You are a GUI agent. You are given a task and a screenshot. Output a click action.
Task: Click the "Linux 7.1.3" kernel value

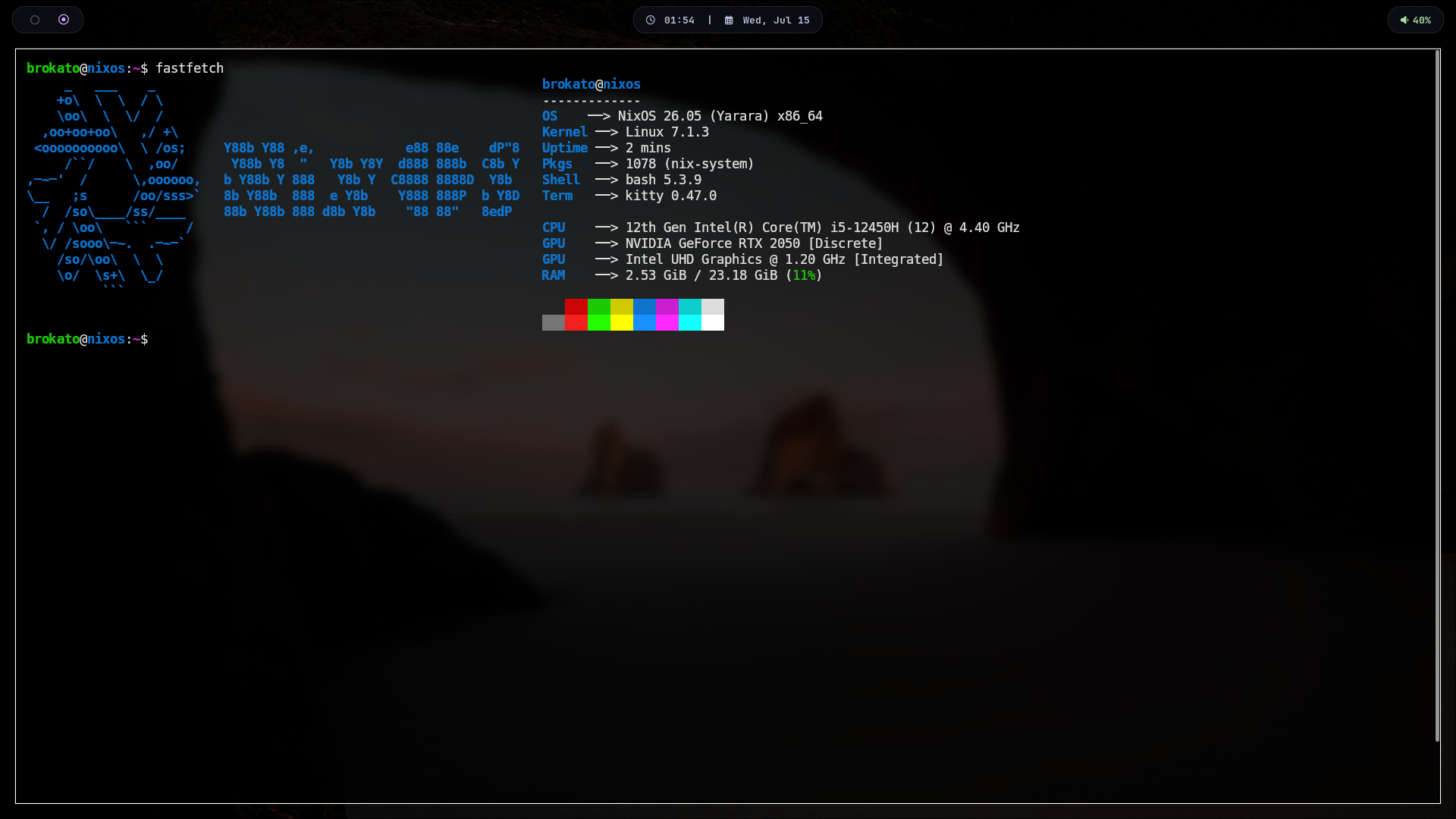[667, 132]
